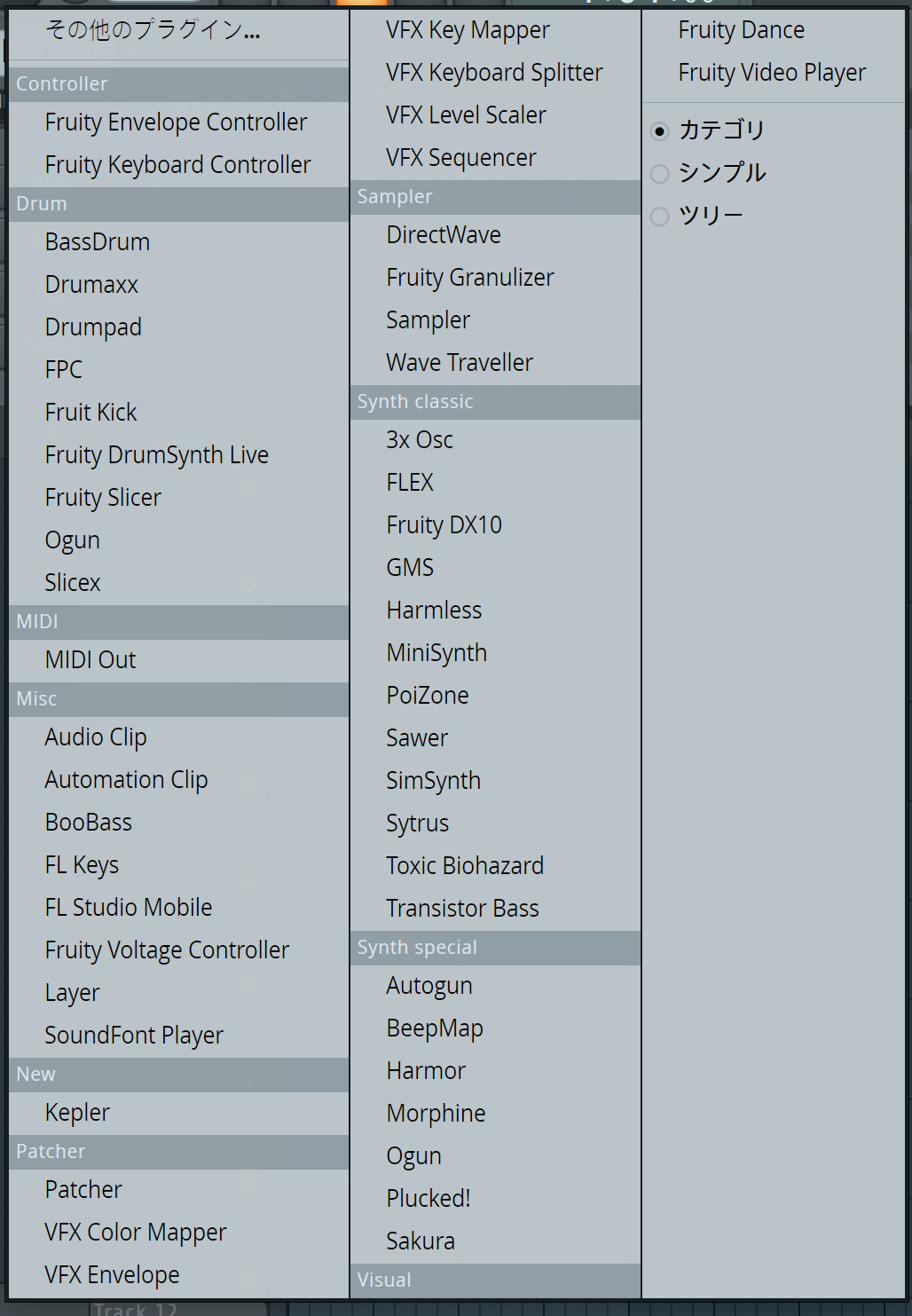Choose Kepler under New
912x1316 pixels.
coord(77,1113)
